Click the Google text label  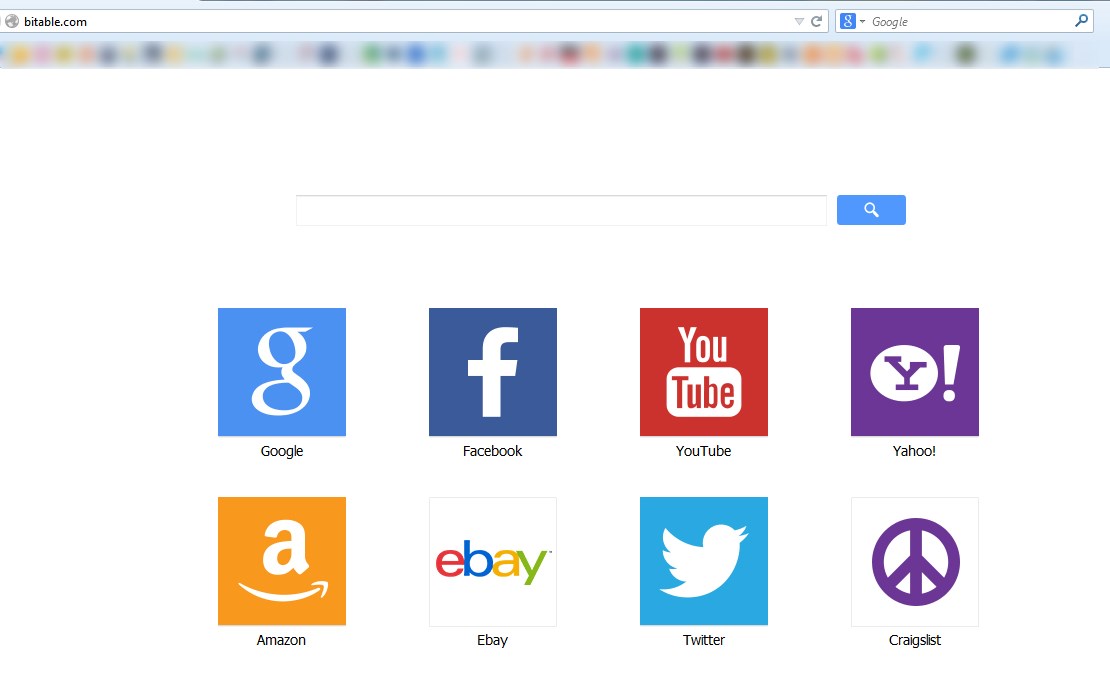(282, 451)
